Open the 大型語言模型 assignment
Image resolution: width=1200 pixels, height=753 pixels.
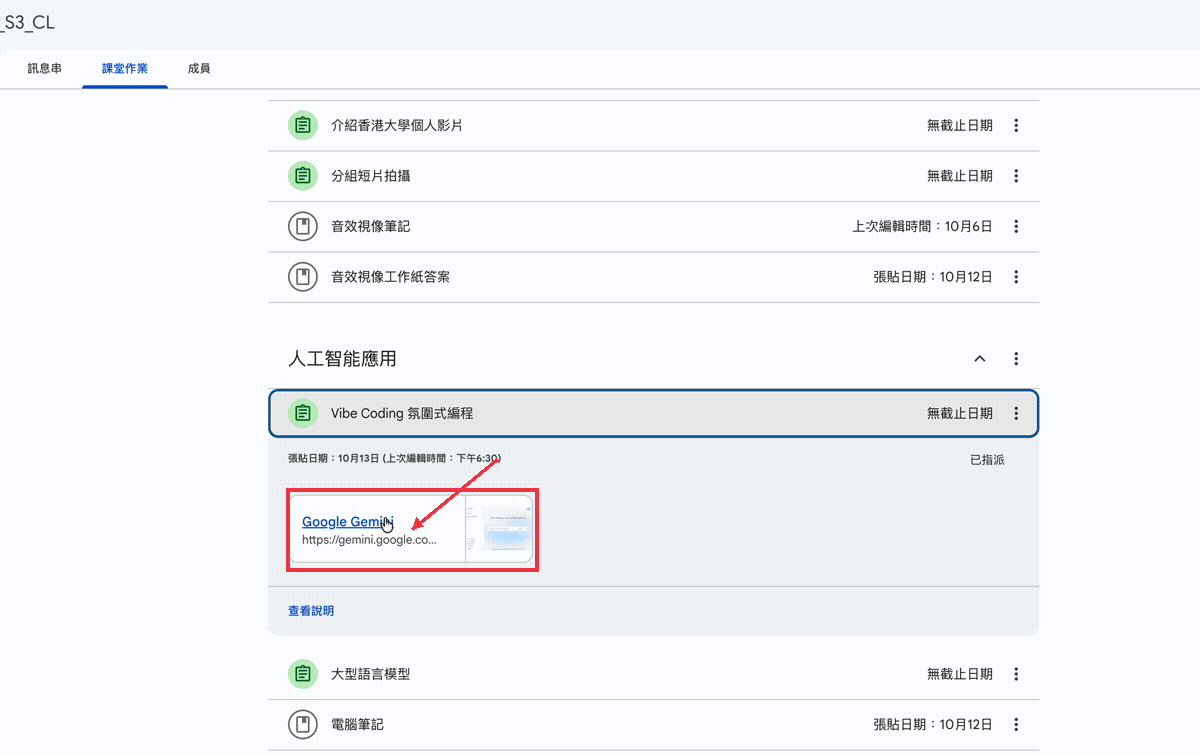click(x=371, y=674)
